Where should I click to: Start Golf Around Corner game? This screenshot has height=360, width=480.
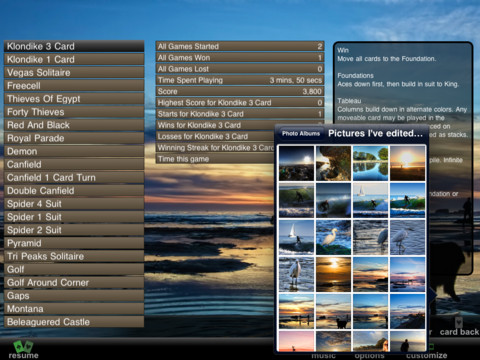point(74,283)
